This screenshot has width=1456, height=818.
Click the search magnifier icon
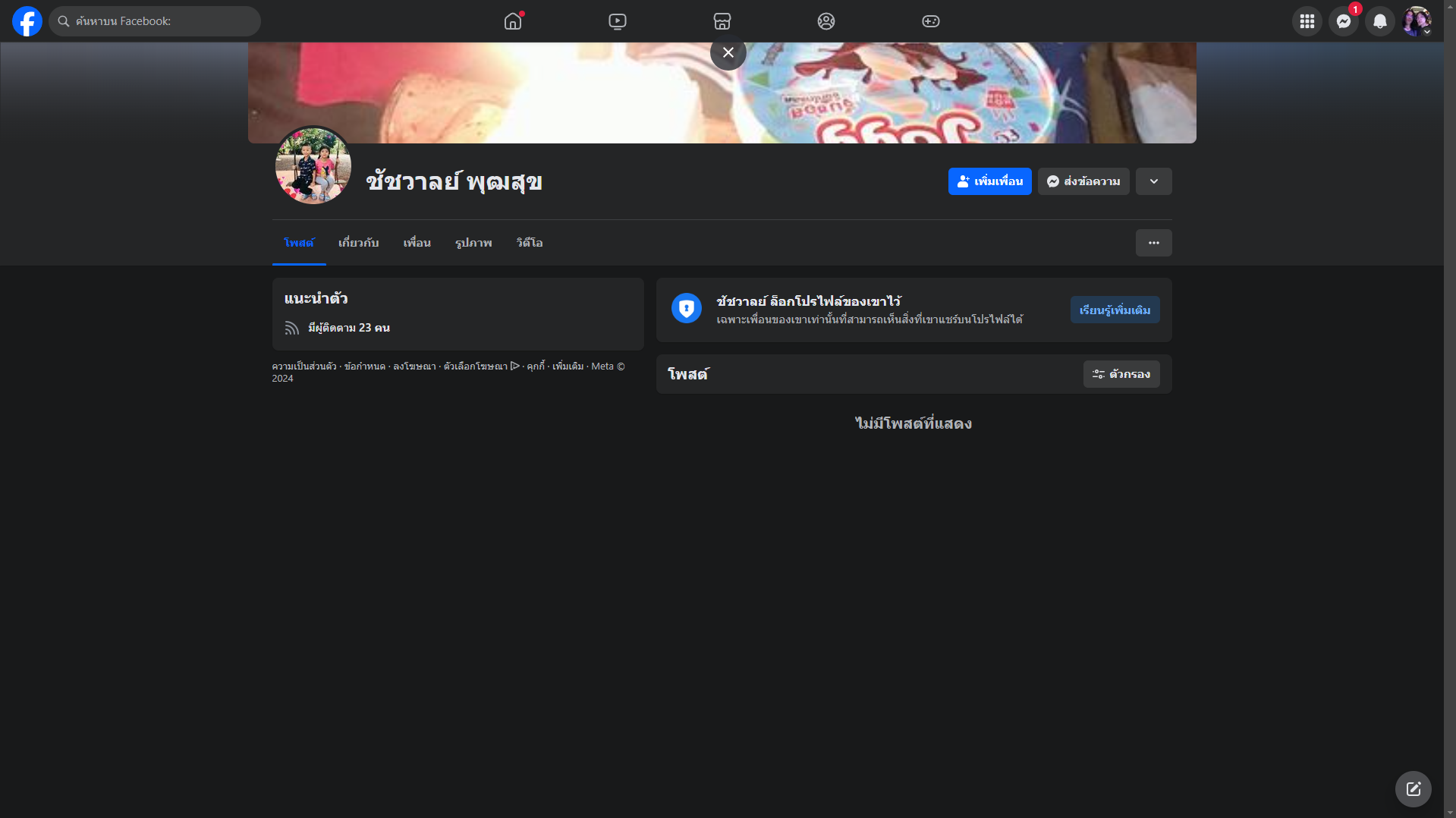pyautogui.click(x=64, y=21)
